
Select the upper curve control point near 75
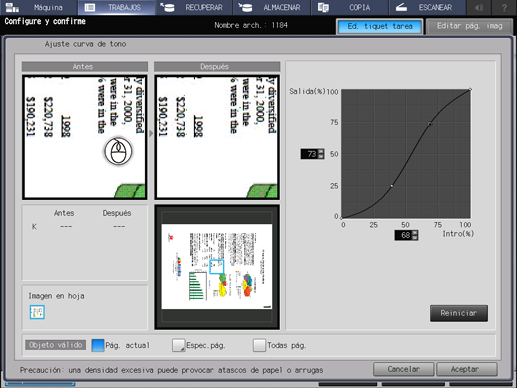(x=430, y=124)
